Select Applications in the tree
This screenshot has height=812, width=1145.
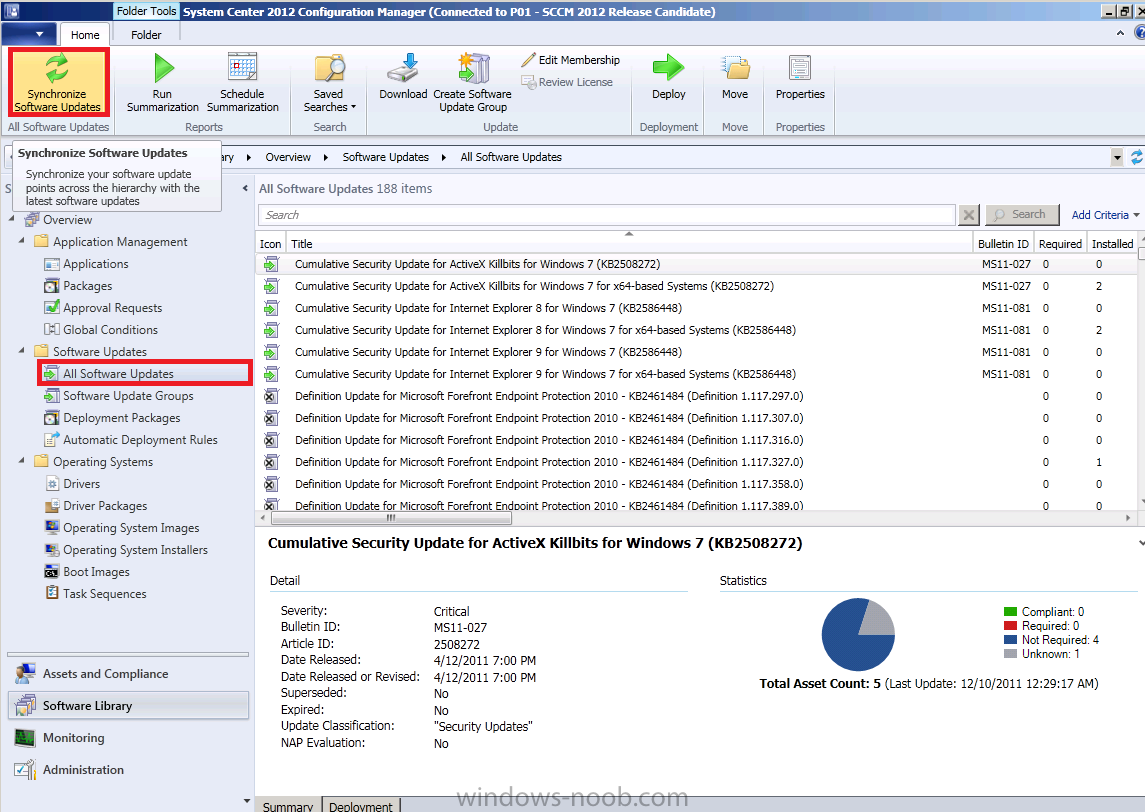[95, 264]
